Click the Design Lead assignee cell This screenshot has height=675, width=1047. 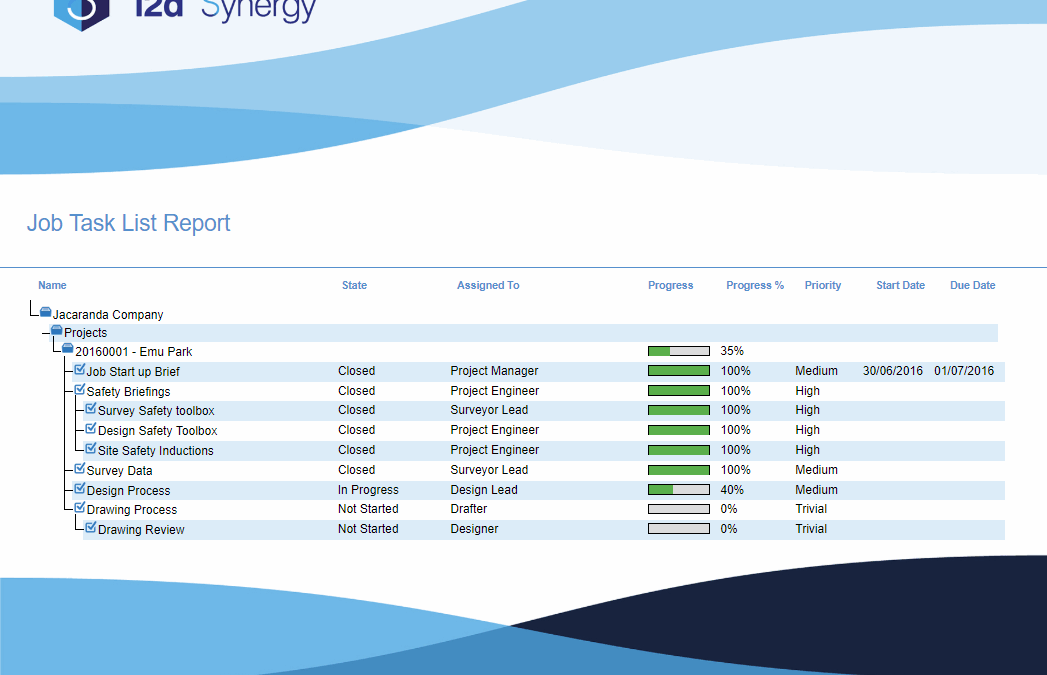pos(484,490)
